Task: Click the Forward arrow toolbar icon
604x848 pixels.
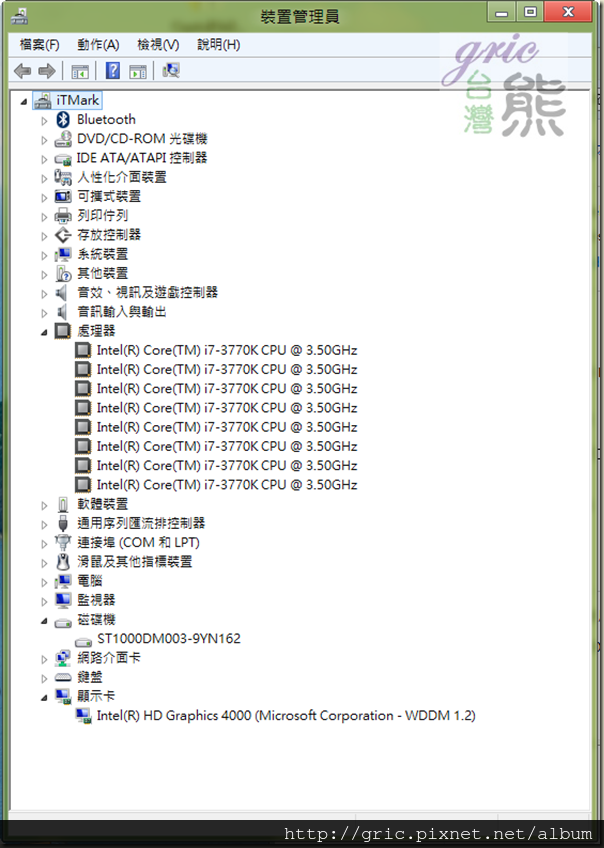Action: click(47, 71)
